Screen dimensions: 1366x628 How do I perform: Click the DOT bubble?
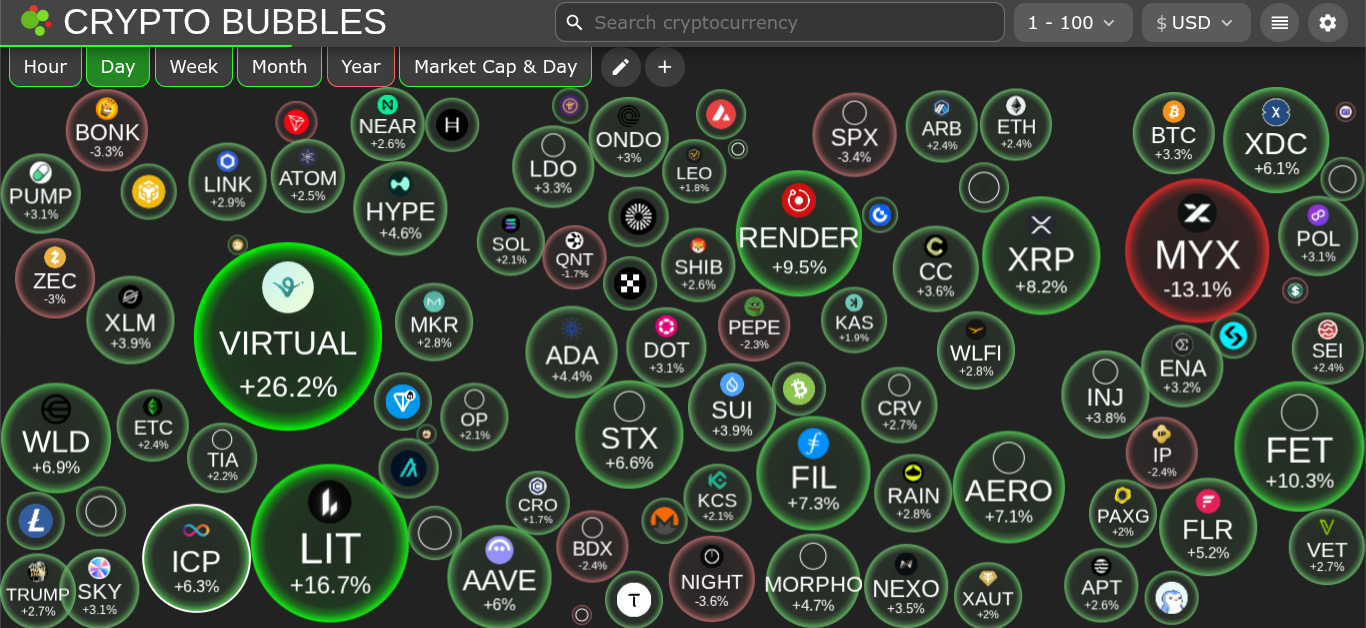[x=666, y=347]
